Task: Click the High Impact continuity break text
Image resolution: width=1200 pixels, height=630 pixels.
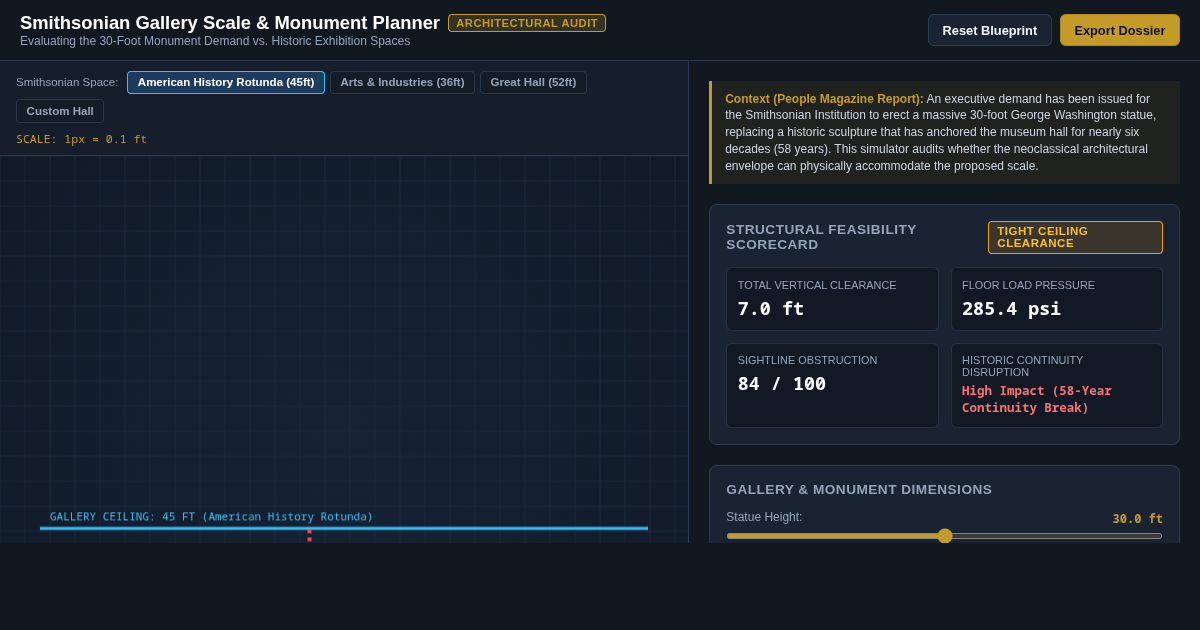Action: point(1037,399)
